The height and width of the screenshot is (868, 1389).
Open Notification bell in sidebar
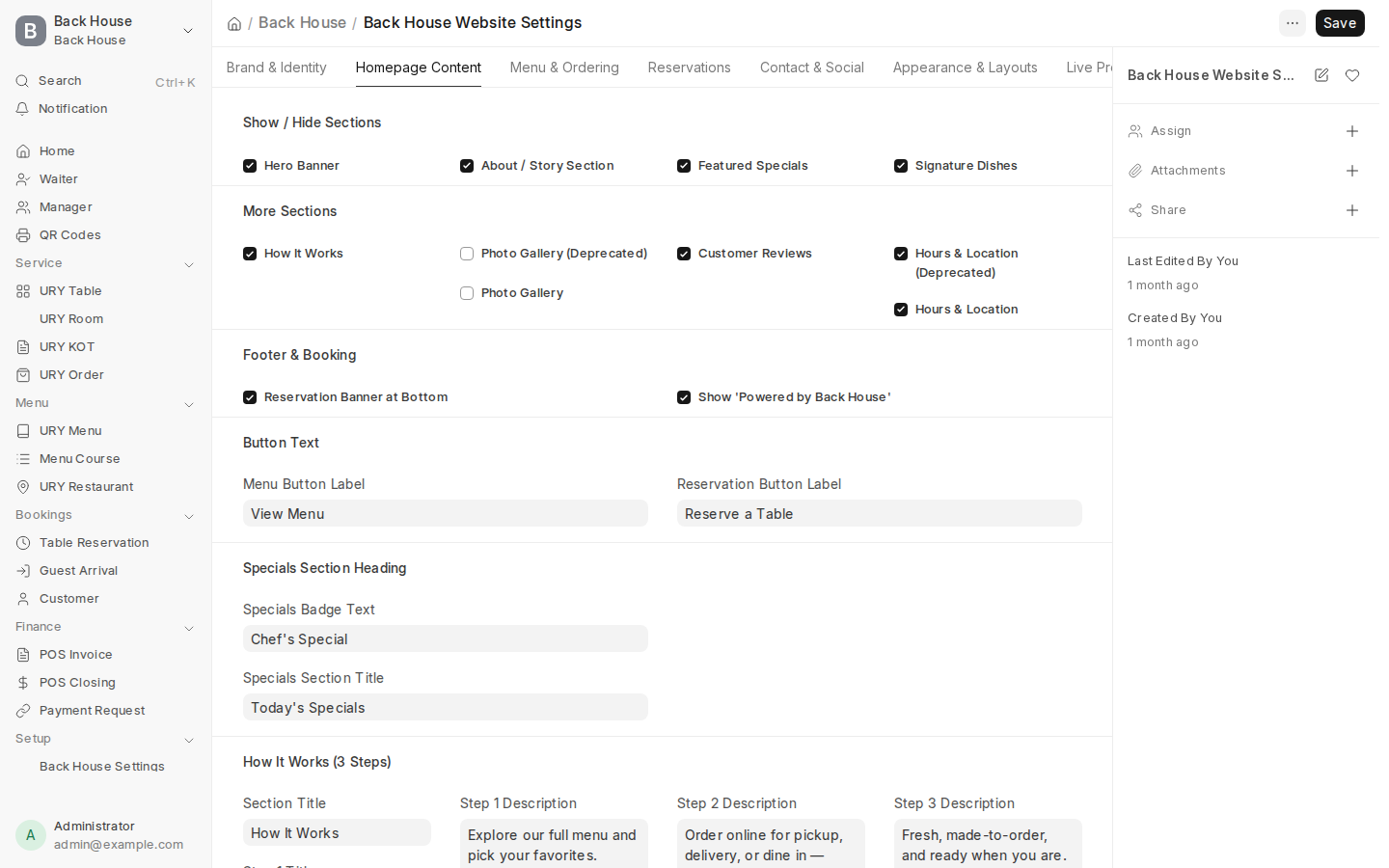coord(22,109)
